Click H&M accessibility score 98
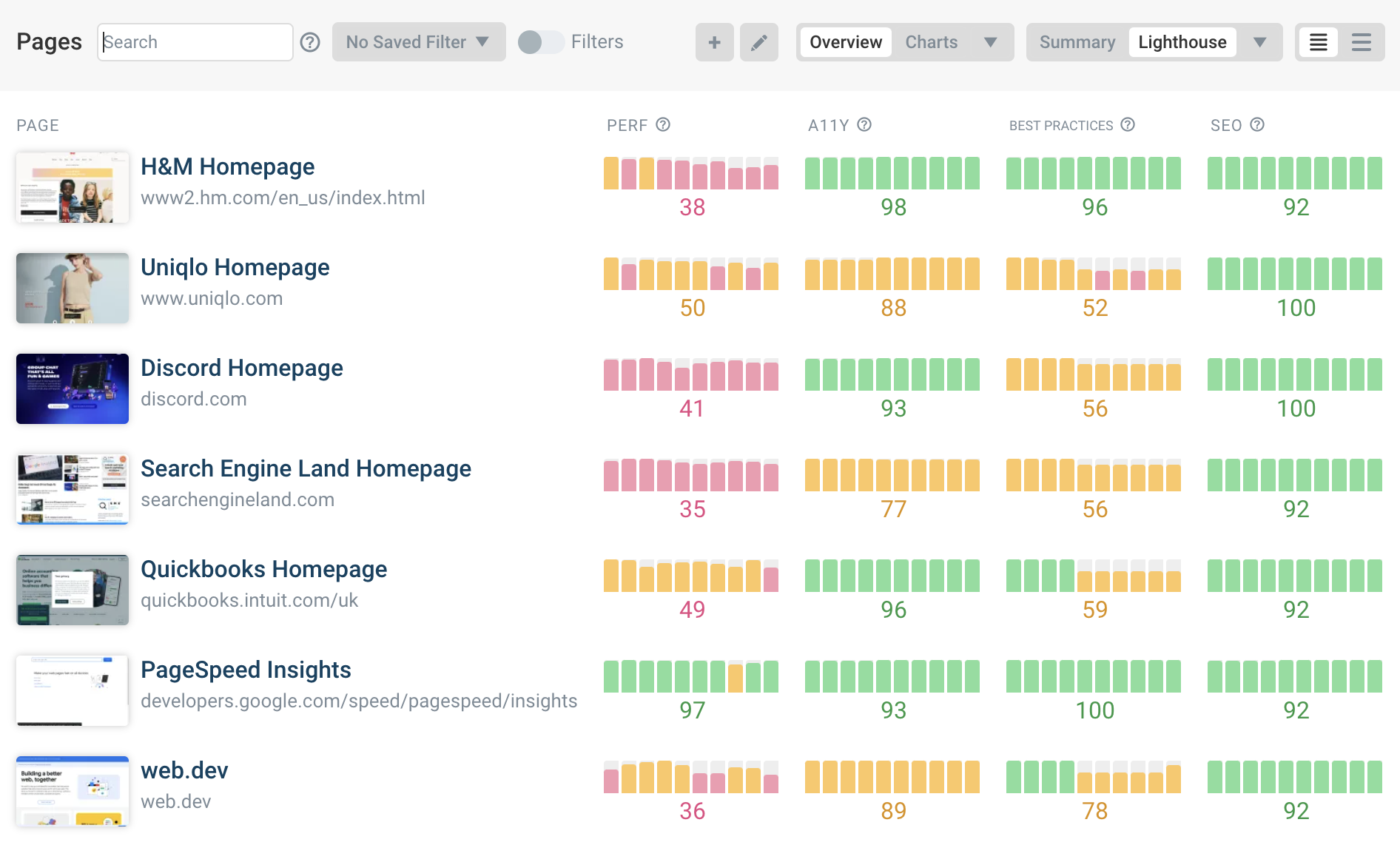This screenshot has height=845, width=1400. (894, 208)
